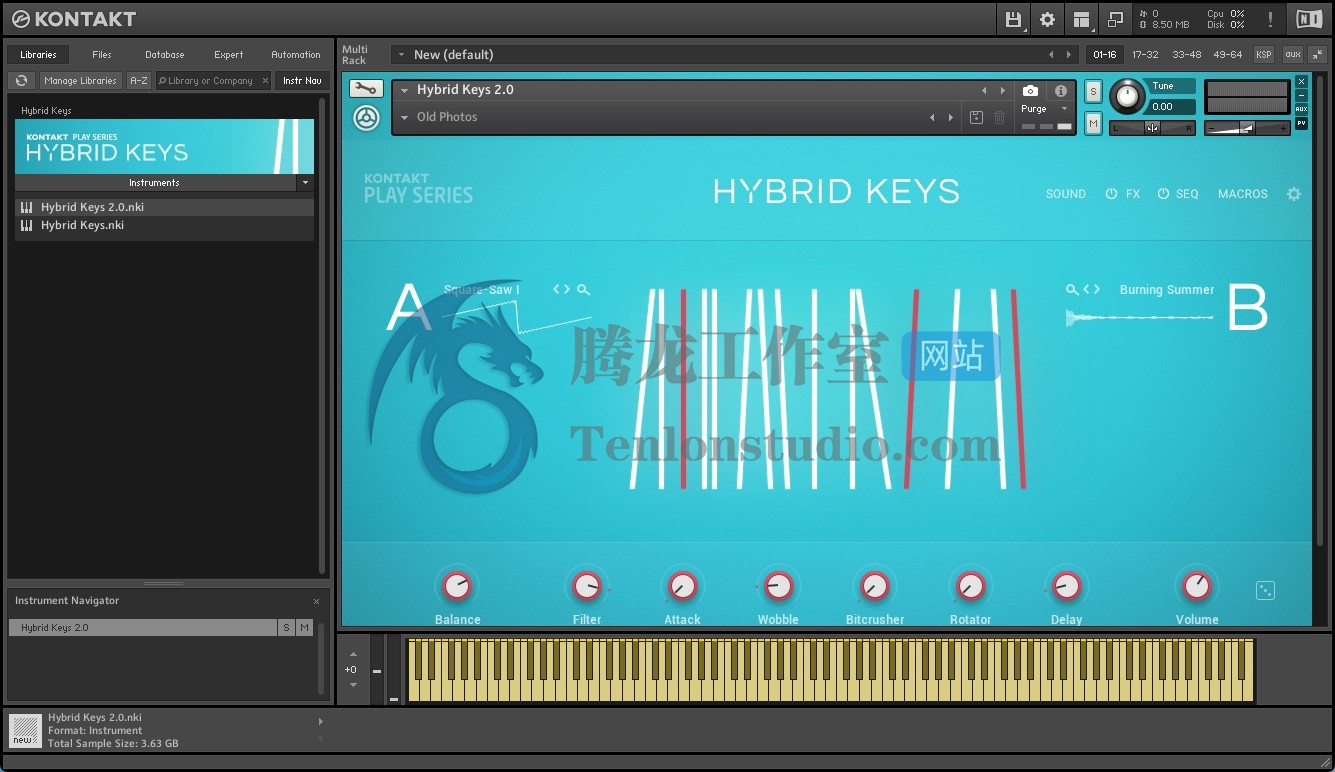Open the snapshot camera view icon
The image size is (1335, 772).
[1030, 90]
